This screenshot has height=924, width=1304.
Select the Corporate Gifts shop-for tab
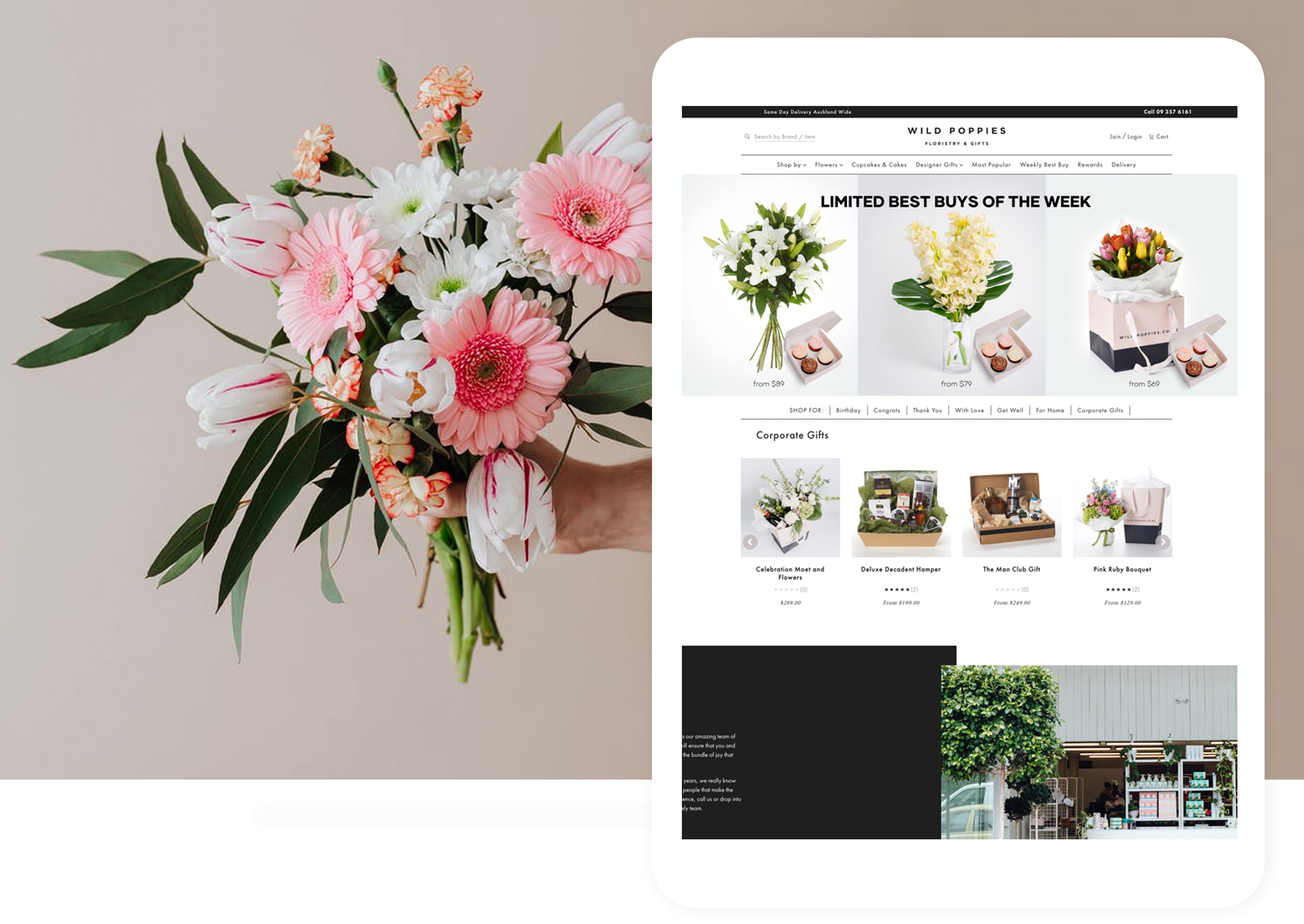point(1099,411)
